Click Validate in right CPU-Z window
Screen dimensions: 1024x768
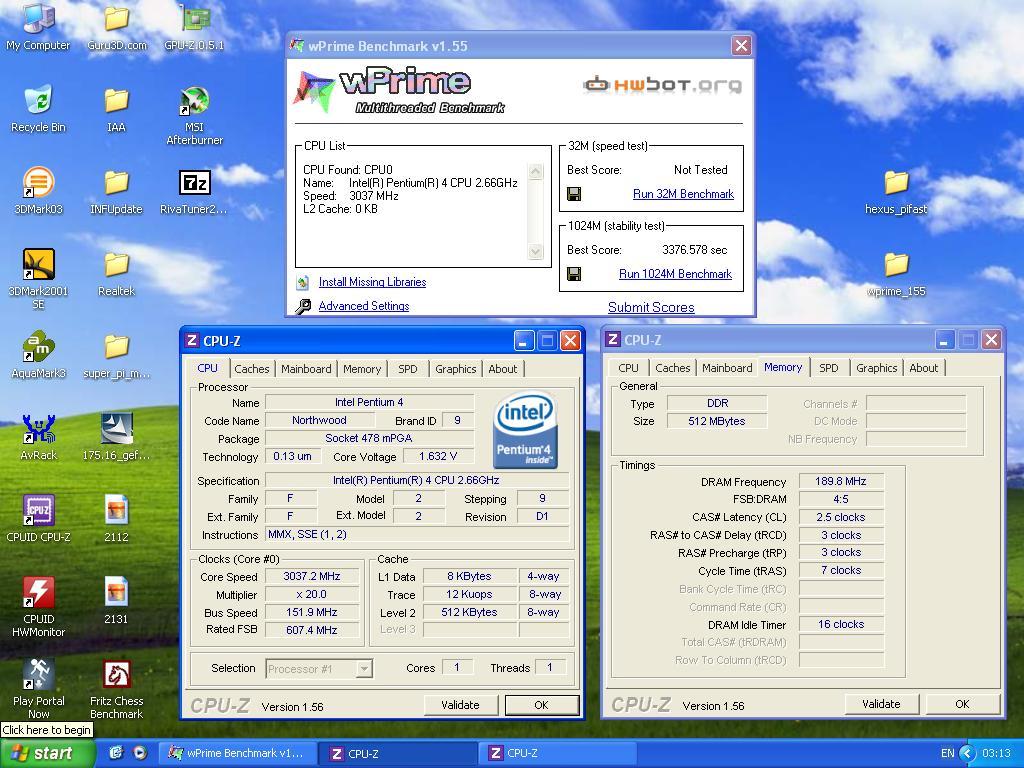pos(882,704)
